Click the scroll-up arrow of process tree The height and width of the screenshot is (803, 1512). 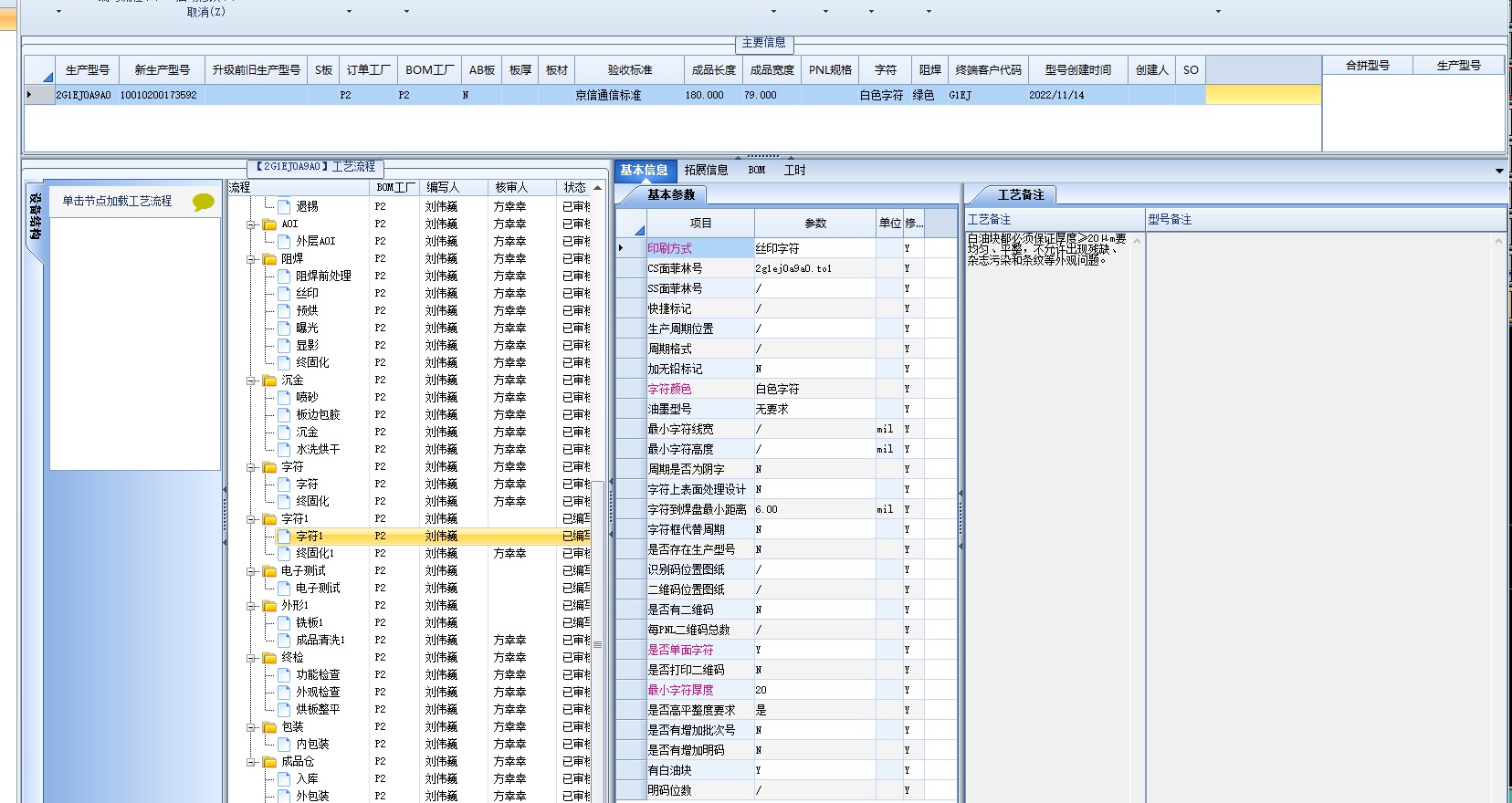(x=597, y=188)
